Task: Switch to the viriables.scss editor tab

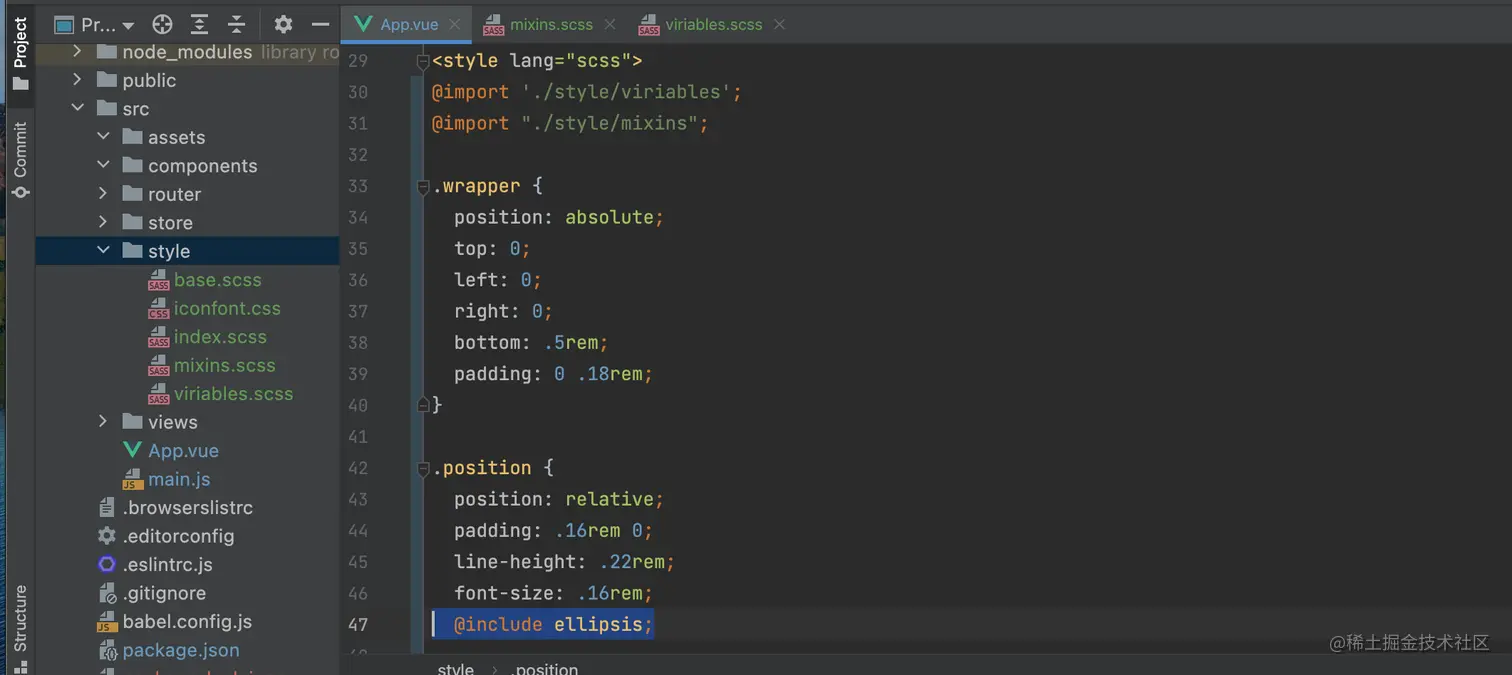Action: point(714,24)
